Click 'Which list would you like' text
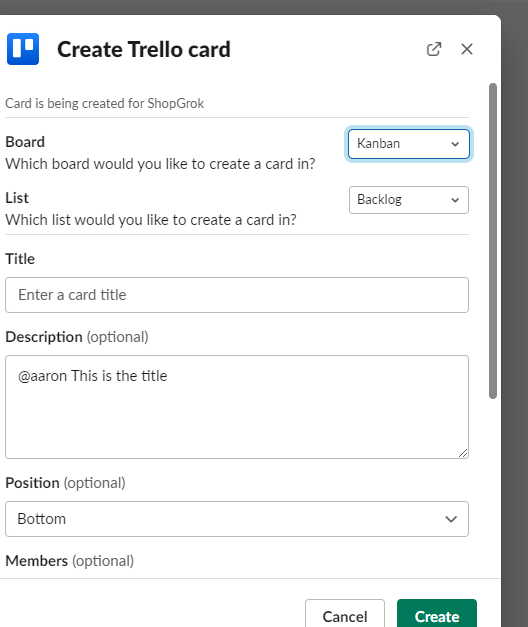The image size is (528, 627). click(151, 220)
